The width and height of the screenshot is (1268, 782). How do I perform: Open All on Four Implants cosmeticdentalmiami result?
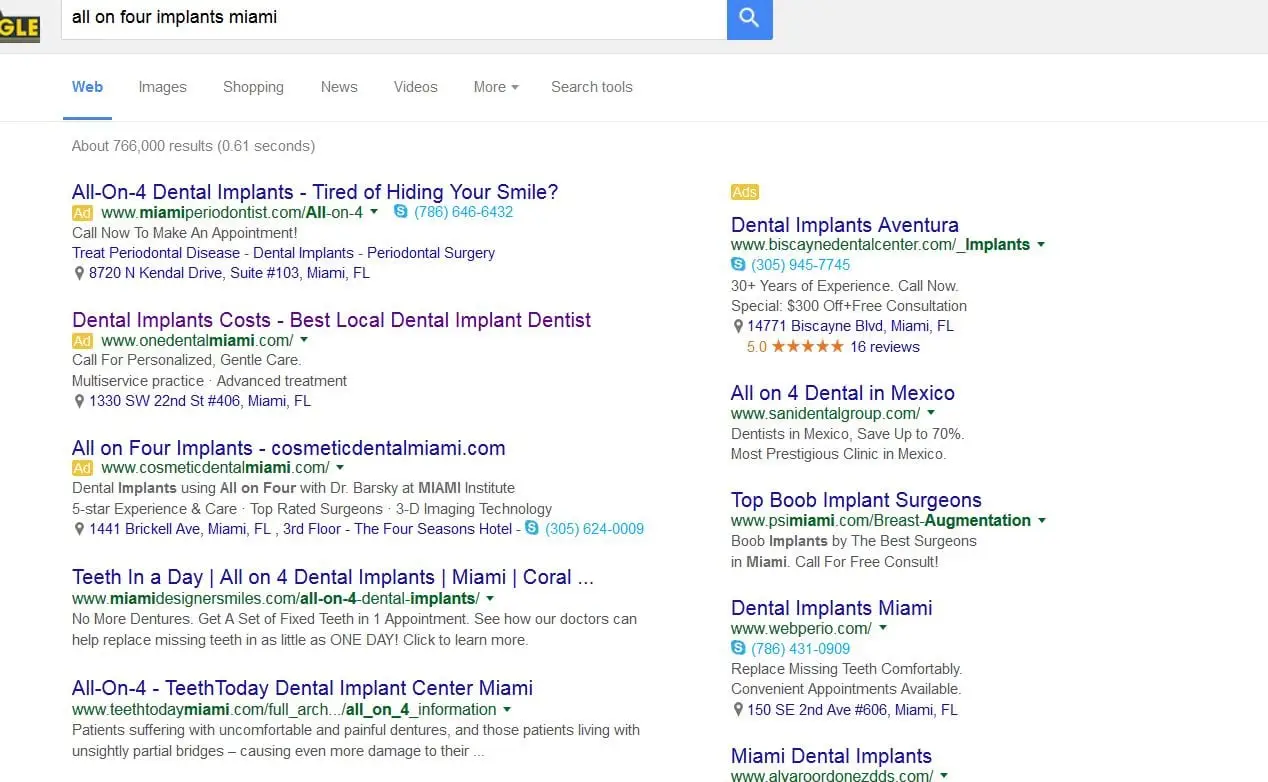pos(289,448)
